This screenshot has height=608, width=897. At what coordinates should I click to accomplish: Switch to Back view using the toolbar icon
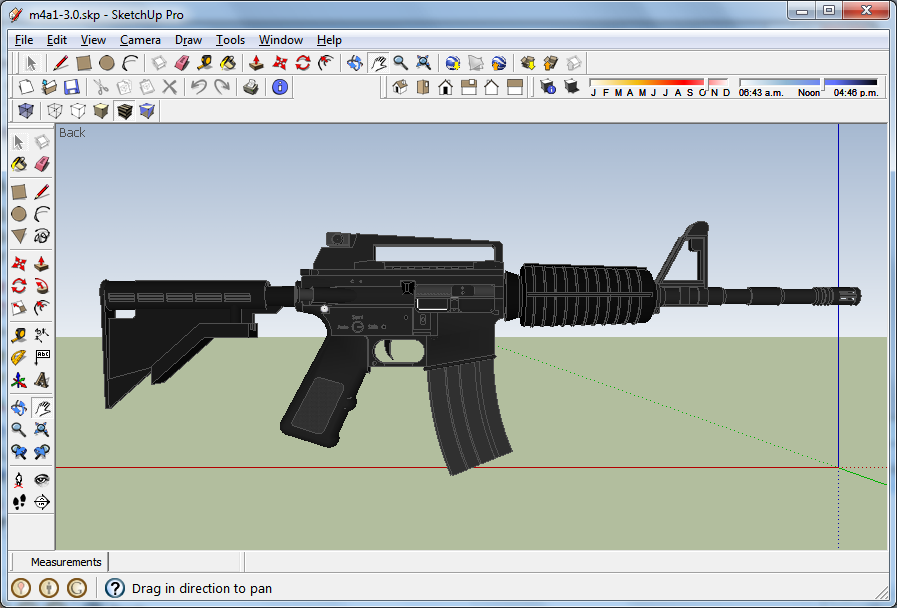(491, 87)
